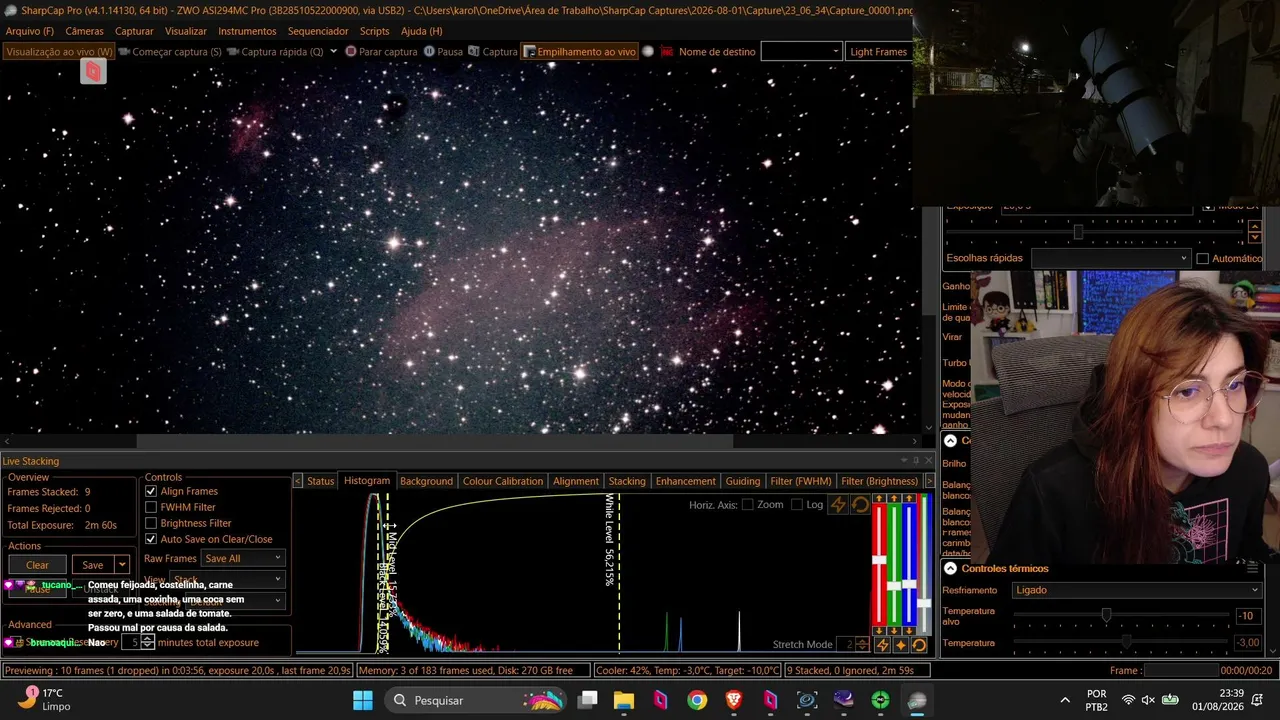The height and width of the screenshot is (720, 1280).
Task: Open the Arquivo menu
Action: pyautogui.click(x=30, y=31)
